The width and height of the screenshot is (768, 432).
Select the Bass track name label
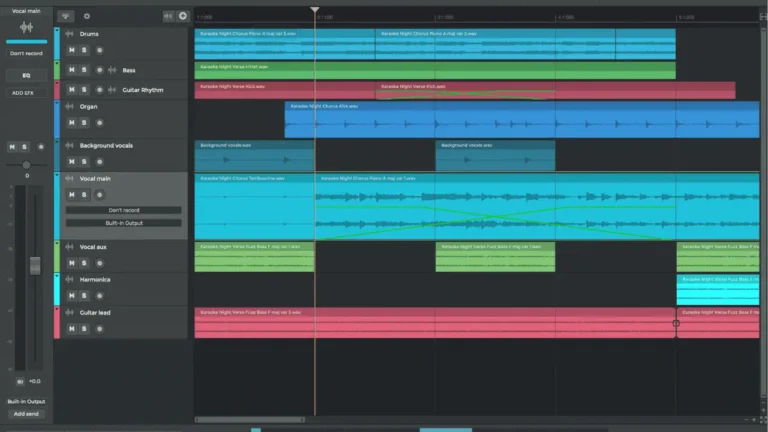pyautogui.click(x=129, y=70)
